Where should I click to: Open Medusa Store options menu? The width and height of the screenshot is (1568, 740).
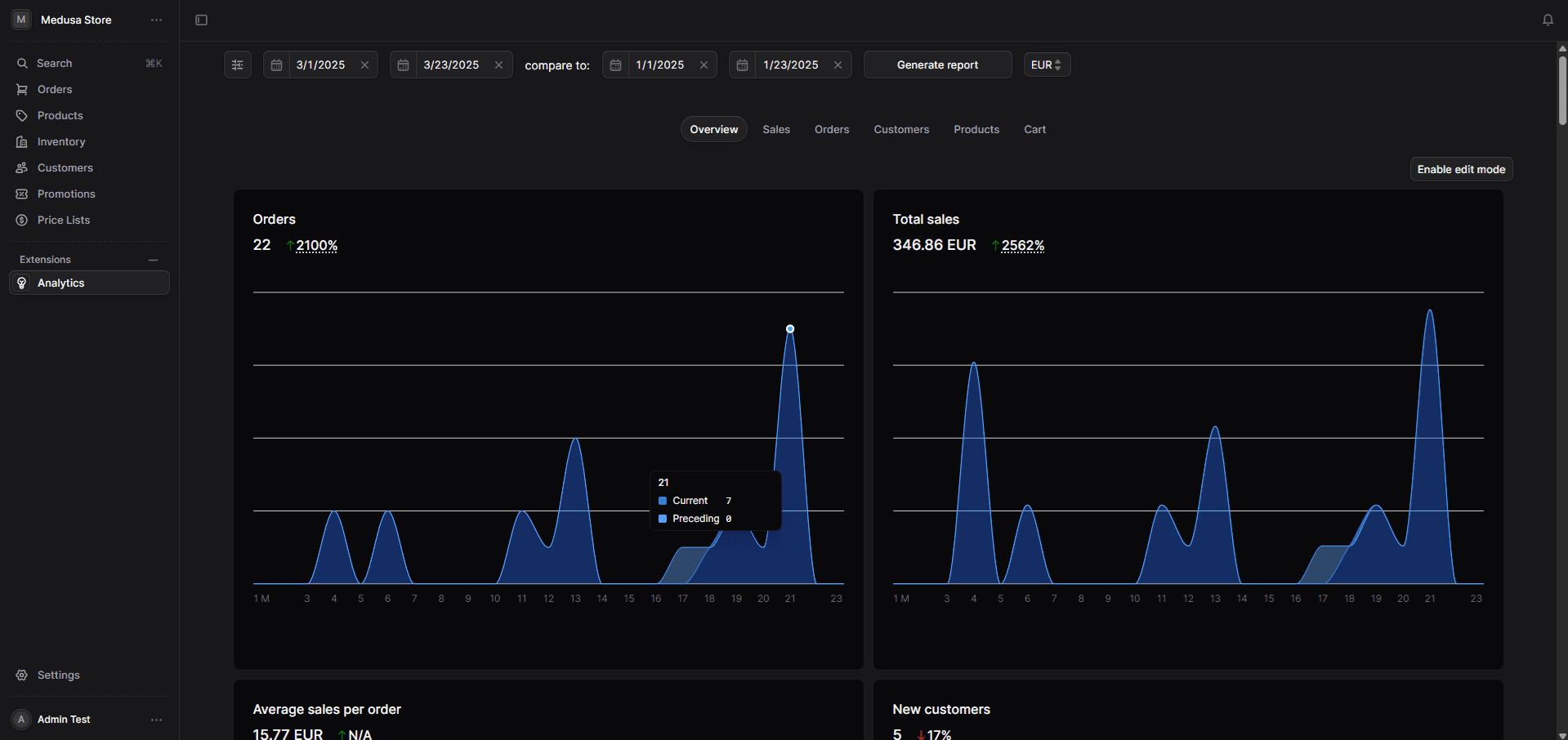click(x=156, y=20)
